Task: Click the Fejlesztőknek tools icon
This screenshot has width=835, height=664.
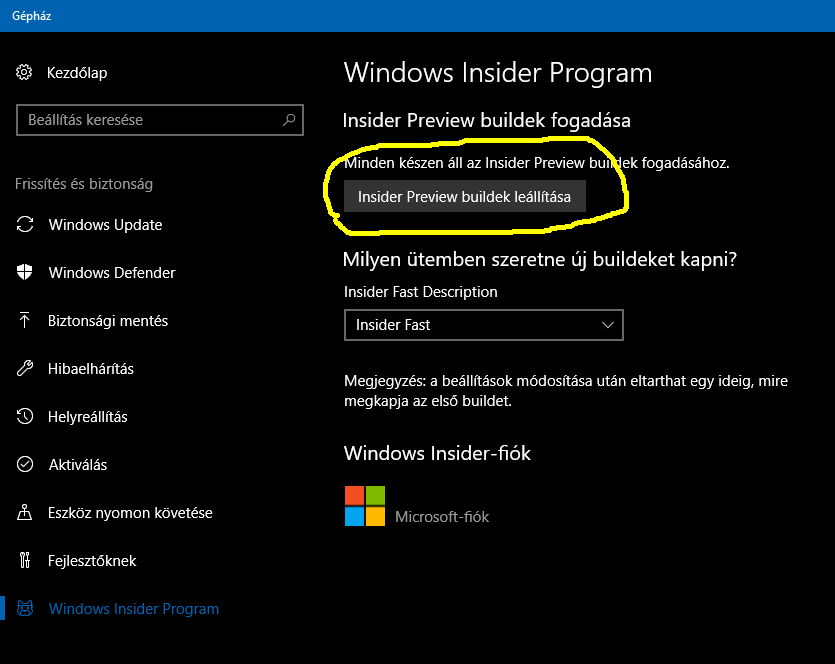Action: pyautogui.click(x=24, y=560)
